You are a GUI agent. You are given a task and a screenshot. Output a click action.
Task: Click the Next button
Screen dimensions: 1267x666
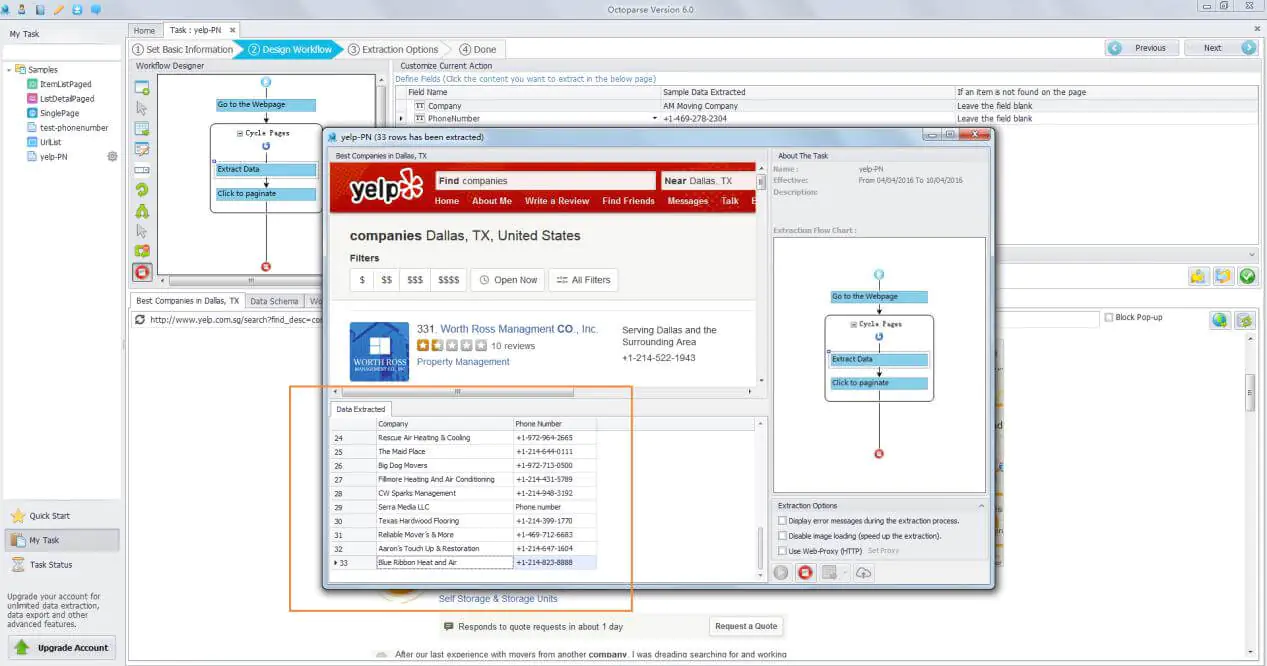coord(1220,48)
